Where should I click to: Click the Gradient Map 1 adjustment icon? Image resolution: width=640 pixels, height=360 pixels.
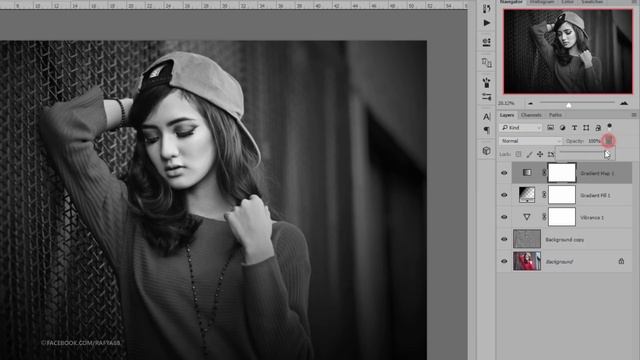[x=527, y=173]
